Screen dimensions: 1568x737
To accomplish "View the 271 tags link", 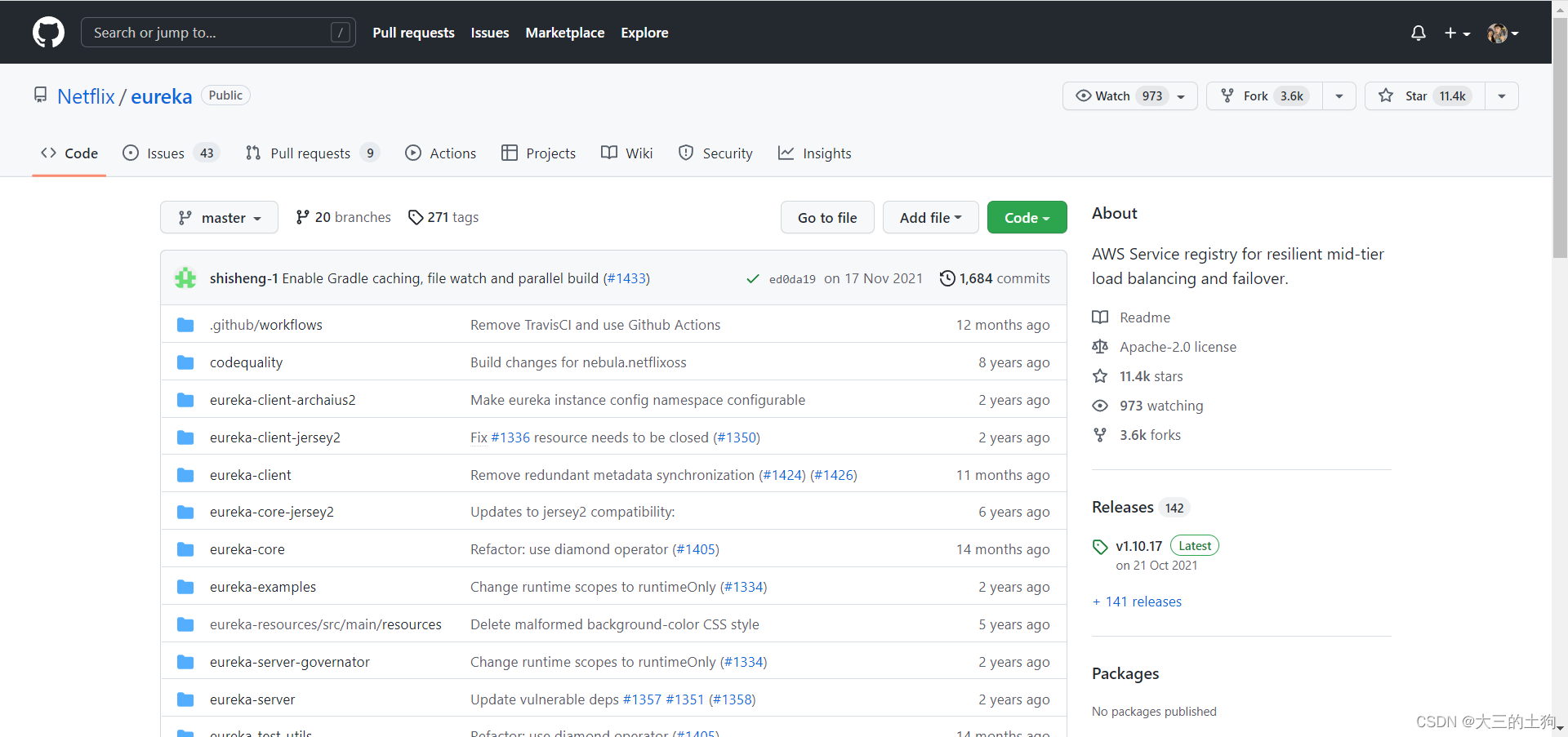I will (443, 217).
